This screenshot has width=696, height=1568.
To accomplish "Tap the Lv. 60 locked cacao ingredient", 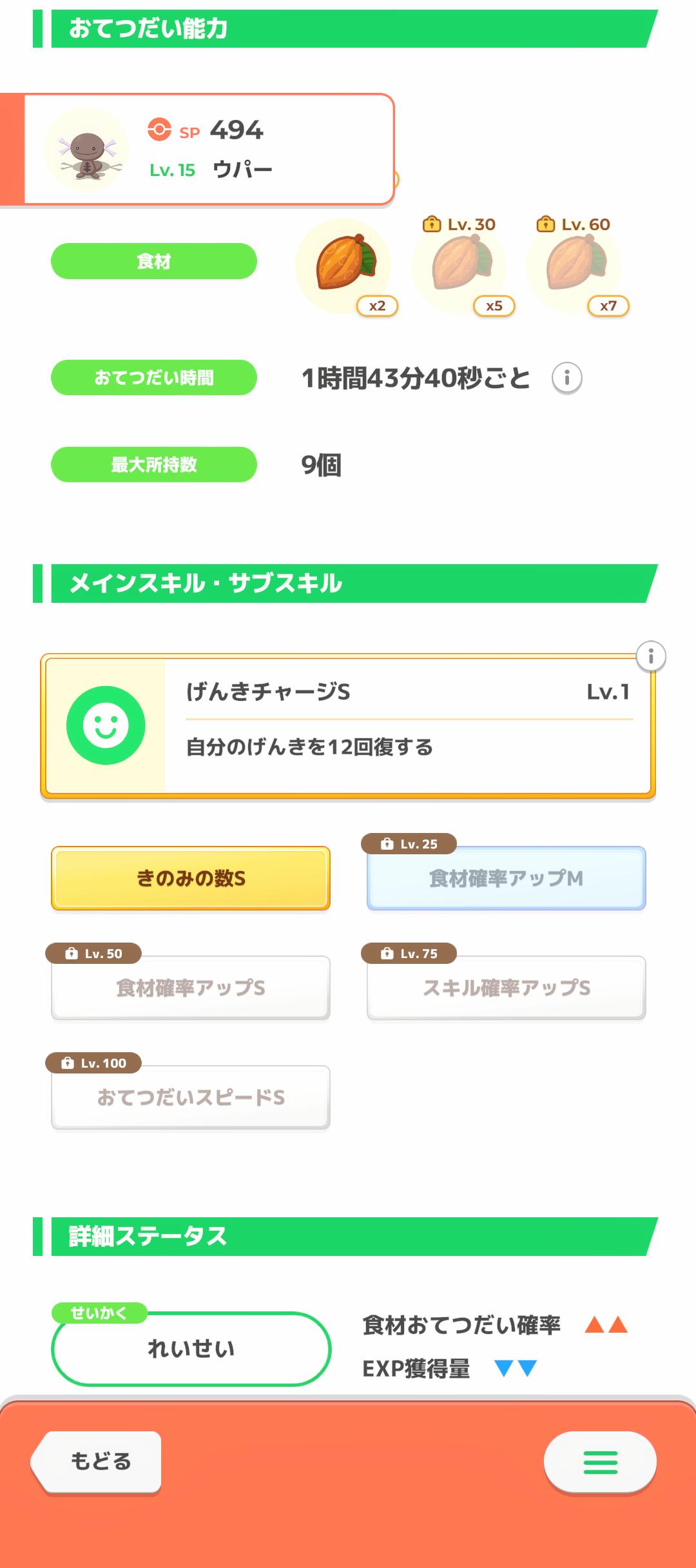I will 574,264.
